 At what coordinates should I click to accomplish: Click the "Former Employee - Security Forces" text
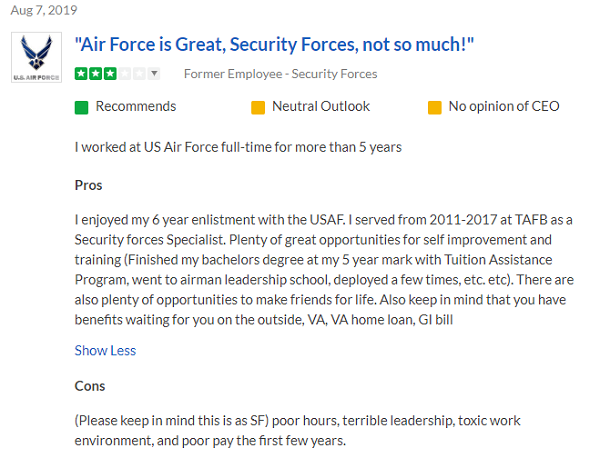pyautogui.click(x=281, y=74)
